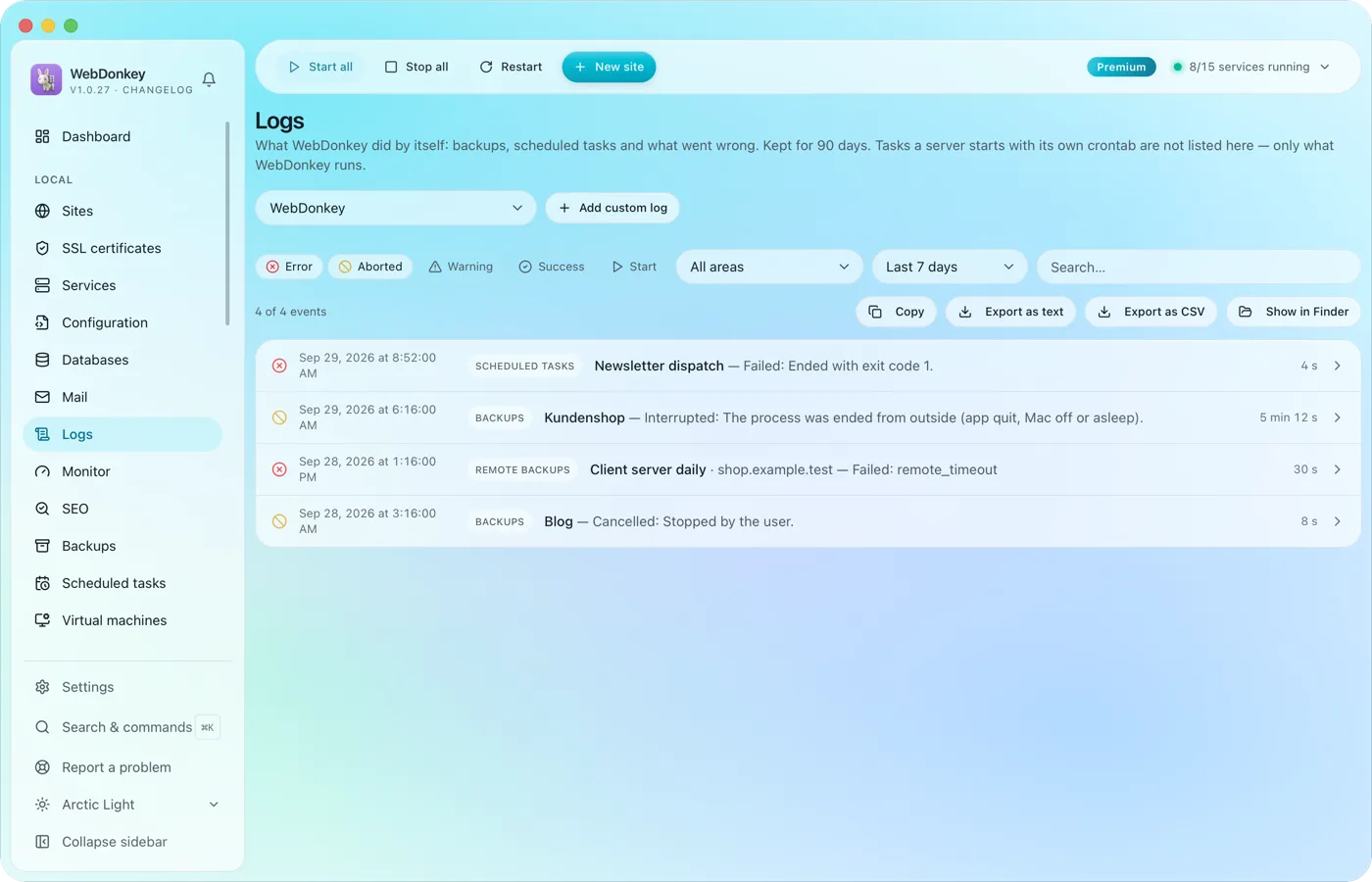Click Show in Finder

click(1294, 312)
